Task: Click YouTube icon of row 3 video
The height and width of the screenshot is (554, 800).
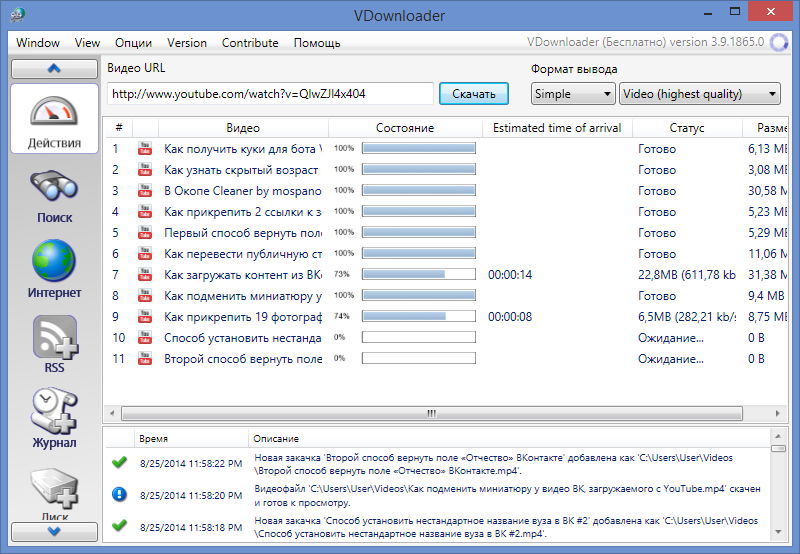Action: (x=145, y=190)
